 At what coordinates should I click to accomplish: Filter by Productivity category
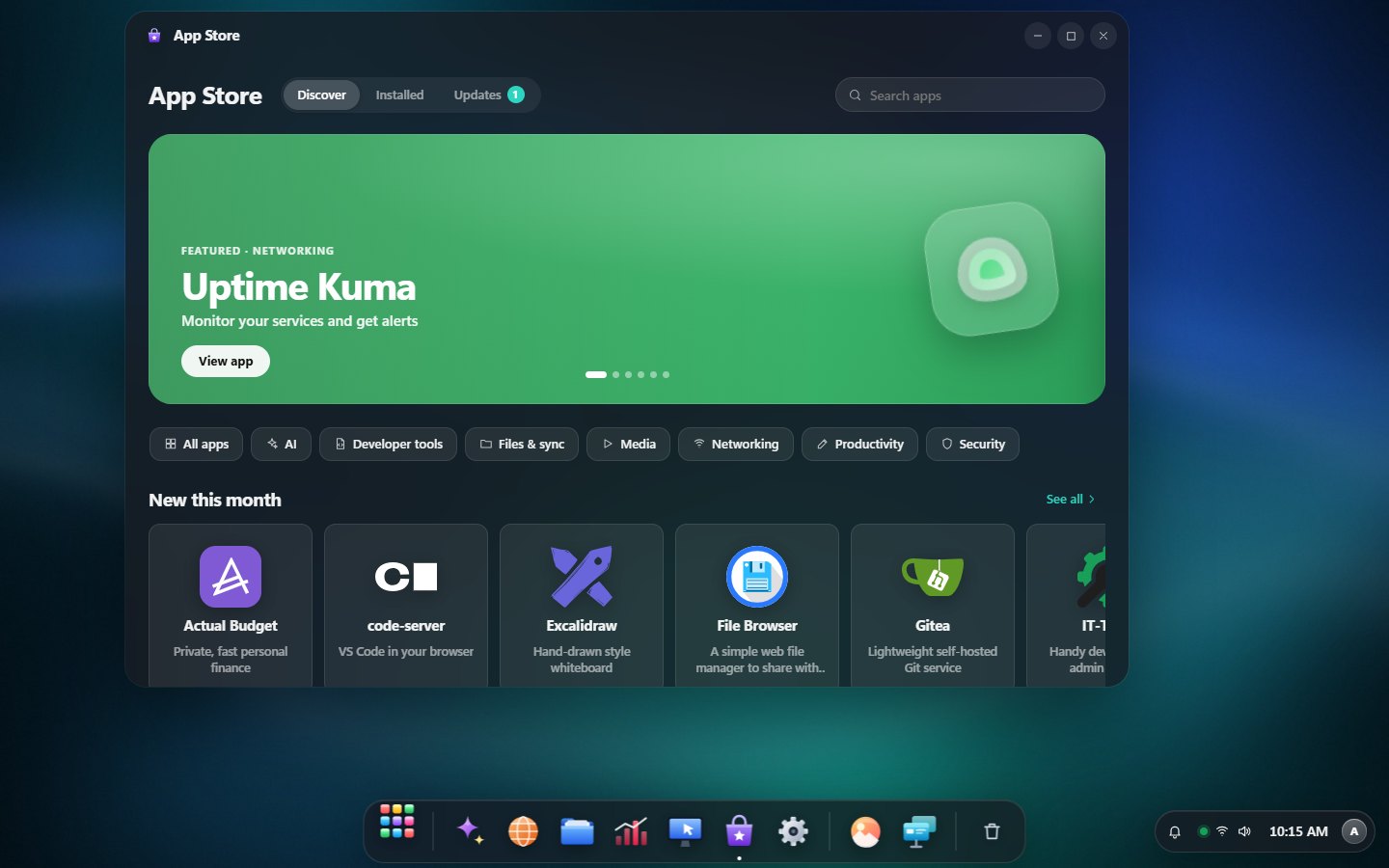pos(860,445)
